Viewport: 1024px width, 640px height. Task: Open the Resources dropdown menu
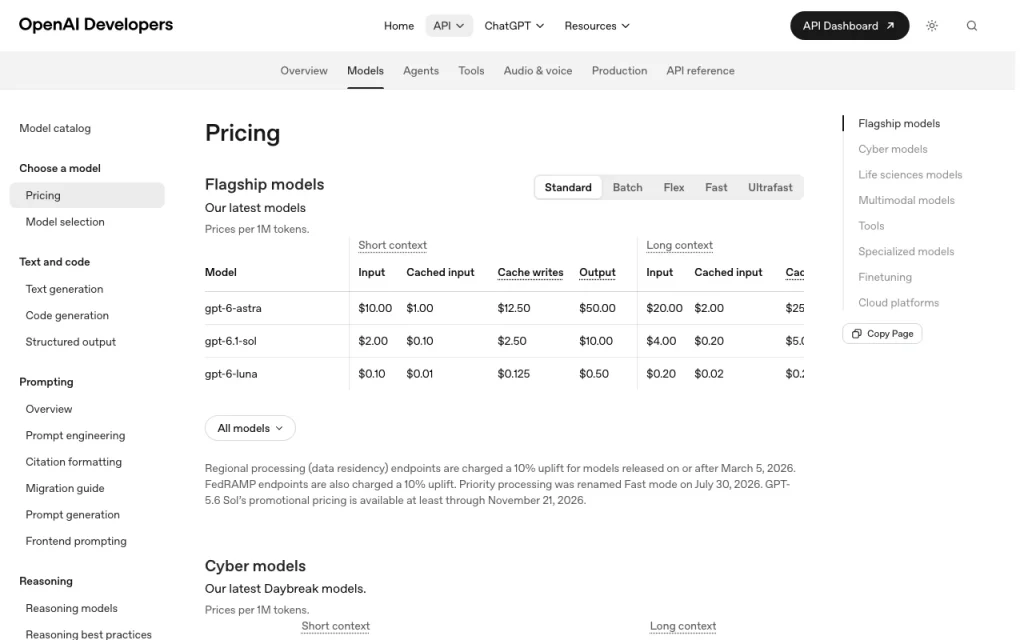tap(597, 26)
